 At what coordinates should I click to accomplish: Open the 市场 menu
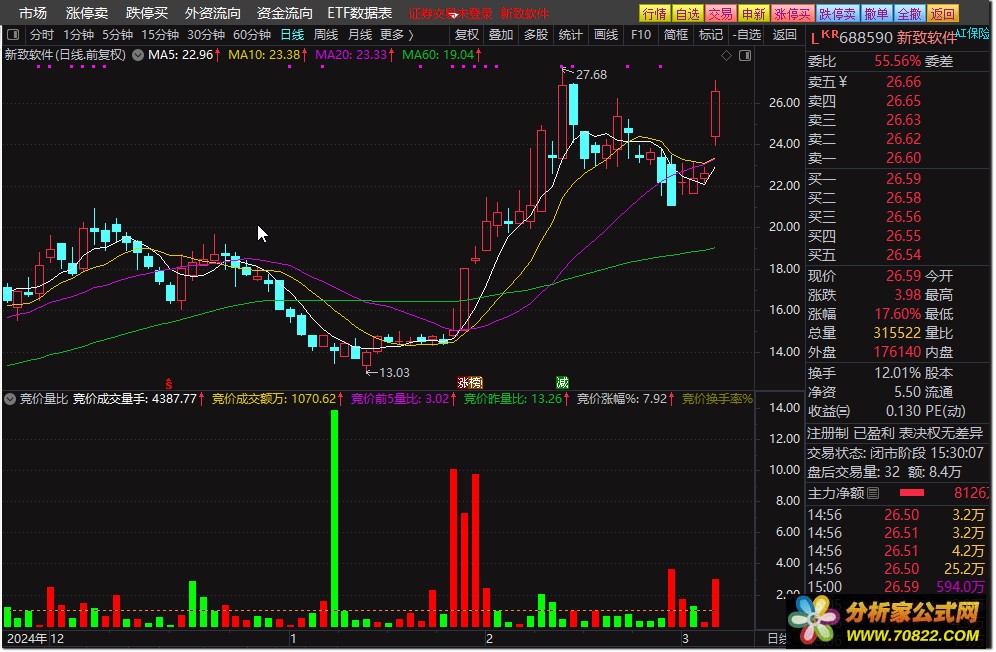coord(32,13)
